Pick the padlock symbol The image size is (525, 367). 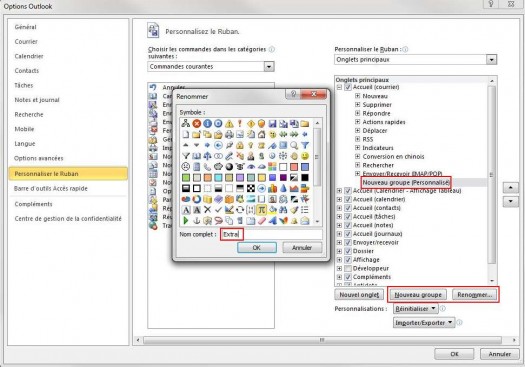[240, 145]
